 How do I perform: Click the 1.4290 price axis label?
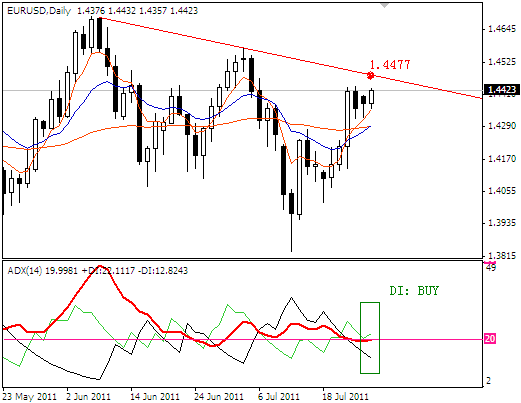point(502,126)
